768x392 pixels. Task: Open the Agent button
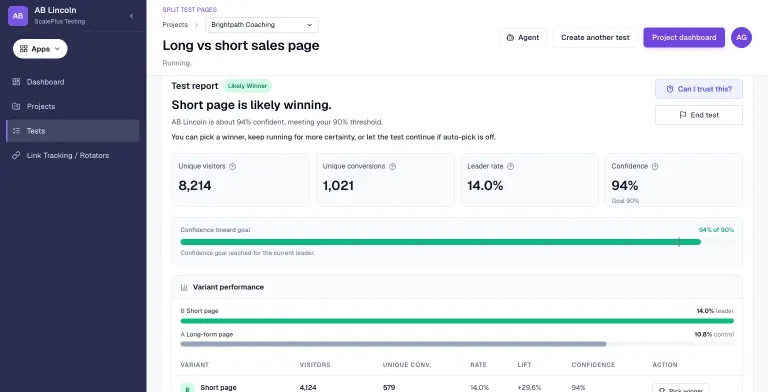[x=523, y=38]
